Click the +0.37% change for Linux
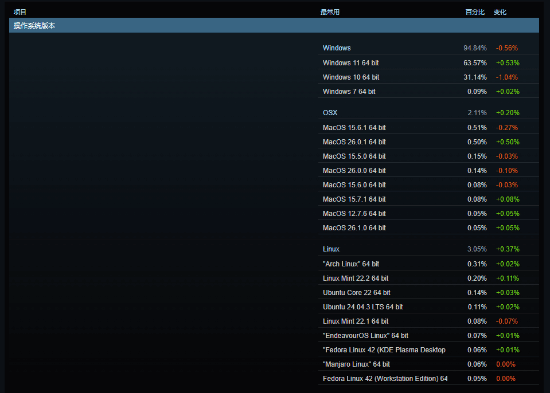Screen dimensions: 550x393 click(508, 249)
